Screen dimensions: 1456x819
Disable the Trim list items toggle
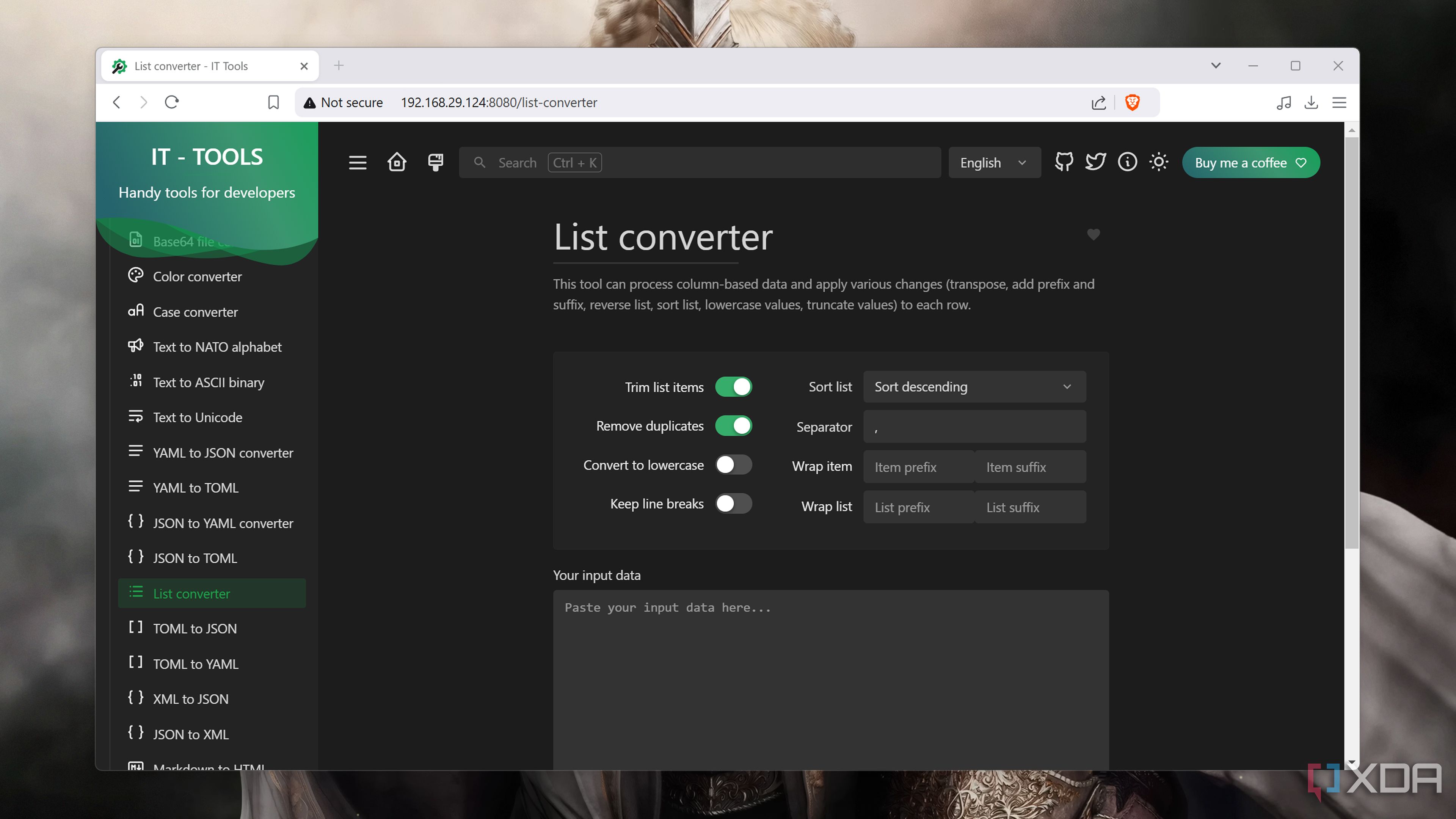click(734, 387)
